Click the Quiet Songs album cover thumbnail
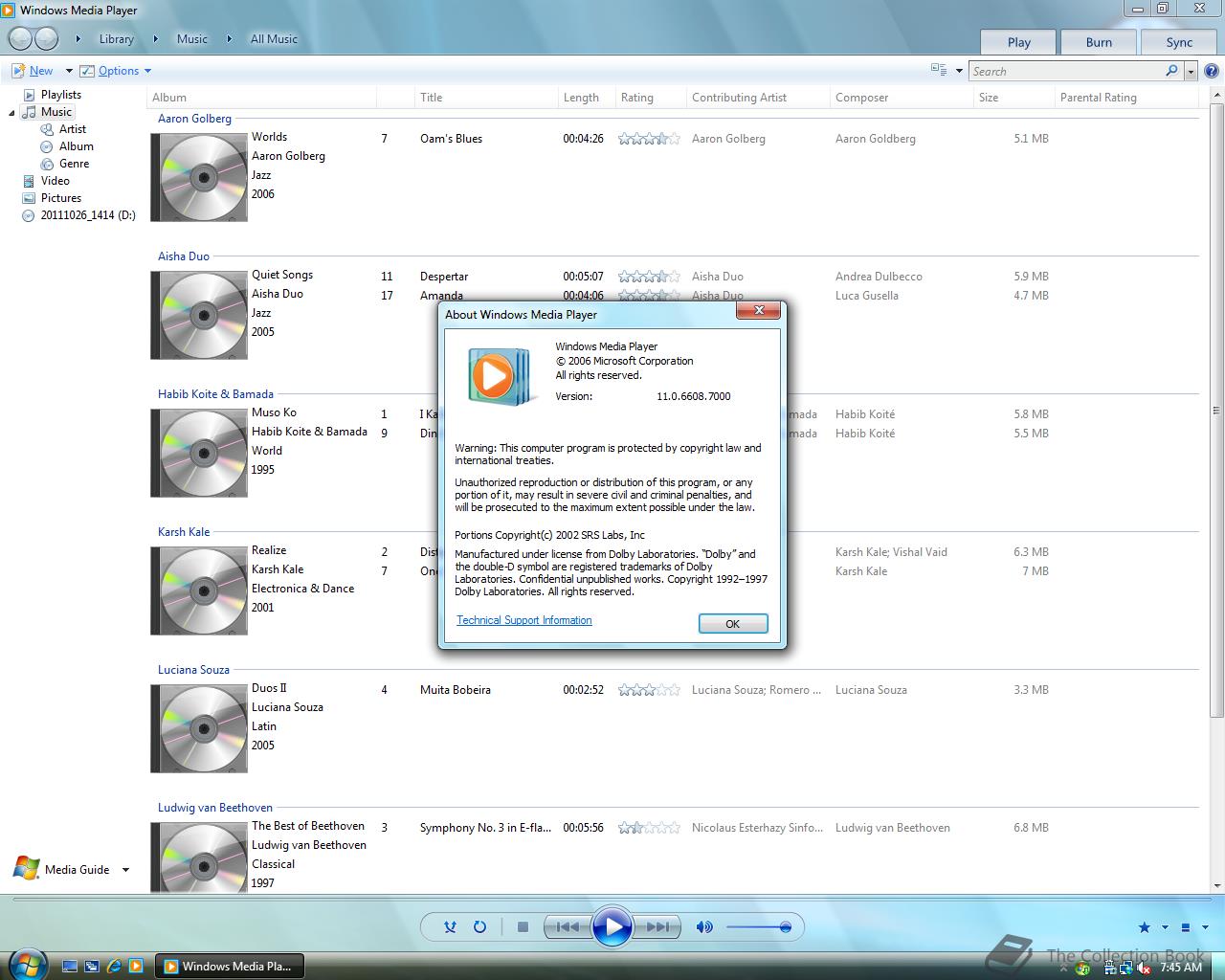1225x980 pixels. (199, 316)
